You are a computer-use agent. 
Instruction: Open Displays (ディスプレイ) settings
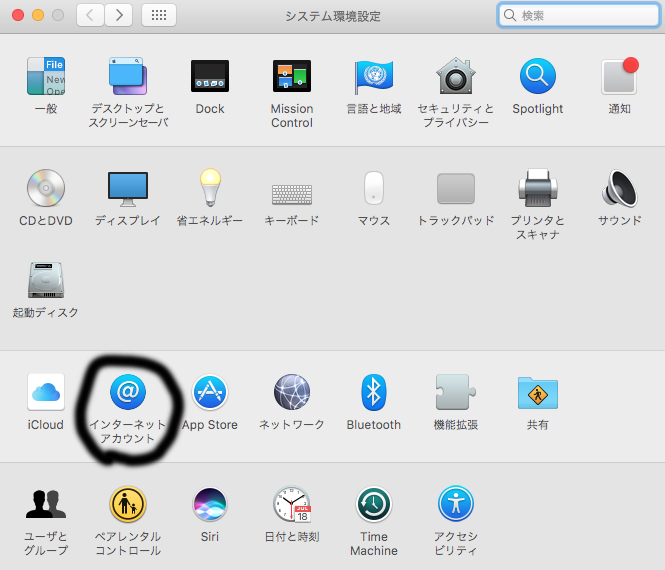click(x=128, y=189)
